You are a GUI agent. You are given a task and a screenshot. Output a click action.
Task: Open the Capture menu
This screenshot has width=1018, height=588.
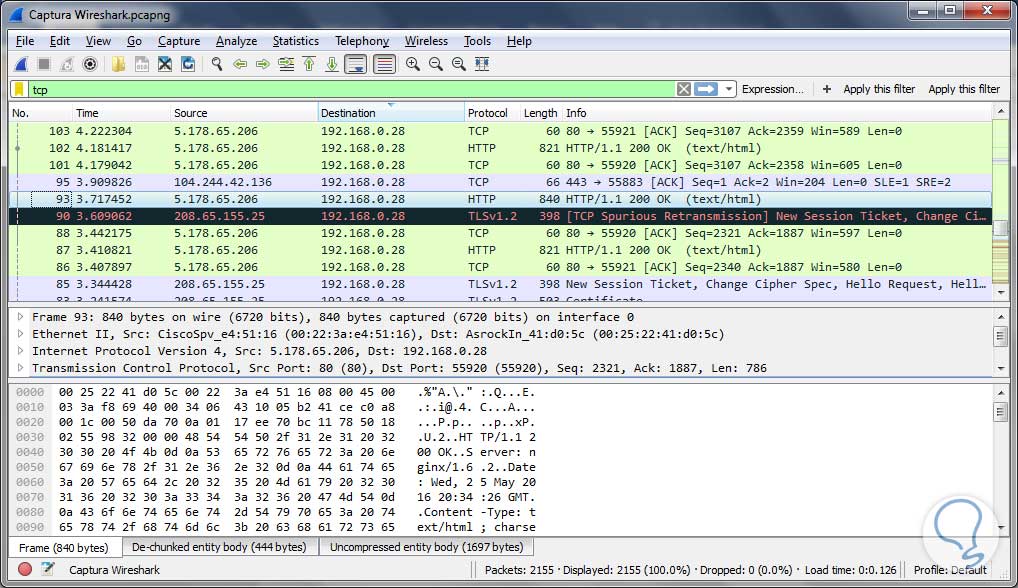click(x=179, y=41)
